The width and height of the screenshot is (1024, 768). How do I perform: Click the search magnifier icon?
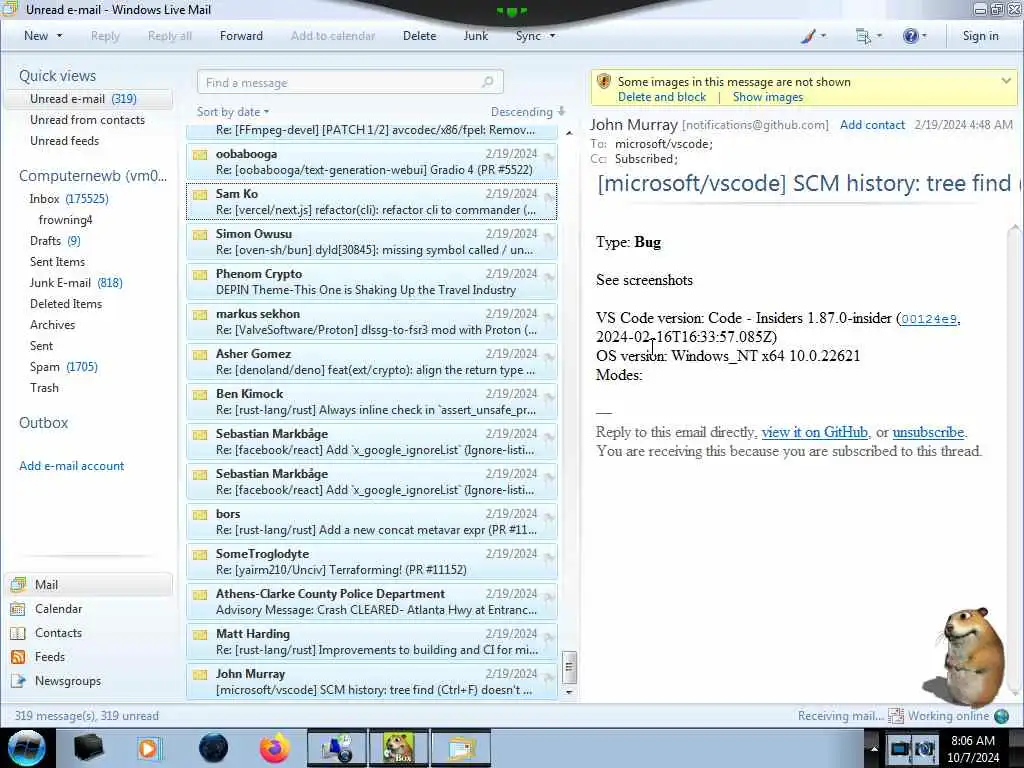pyautogui.click(x=487, y=82)
